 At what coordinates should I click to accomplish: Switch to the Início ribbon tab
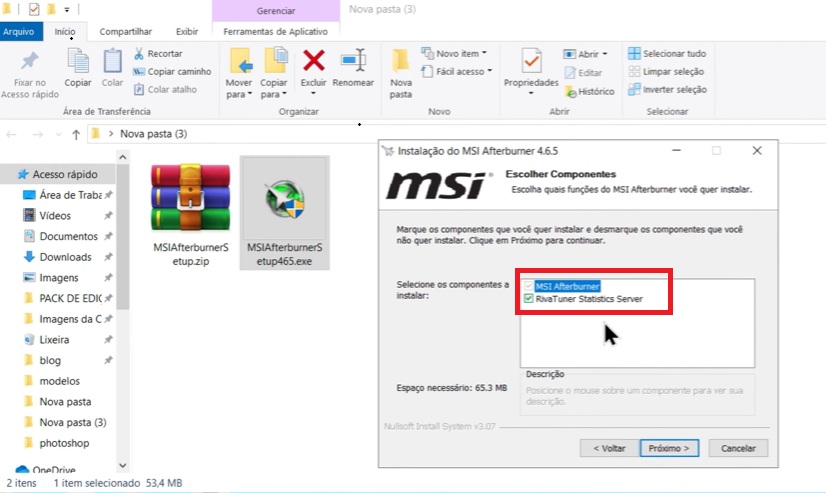click(x=65, y=32)
